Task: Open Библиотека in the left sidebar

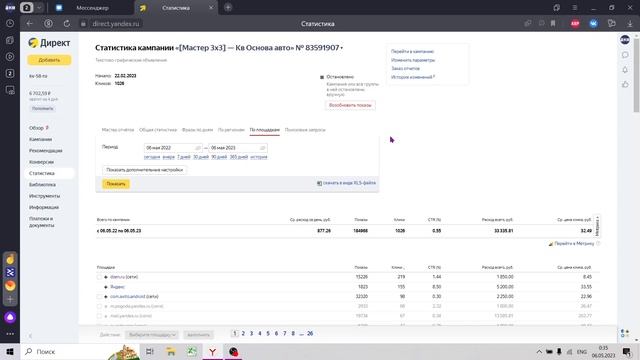Action: coord(42,184)
